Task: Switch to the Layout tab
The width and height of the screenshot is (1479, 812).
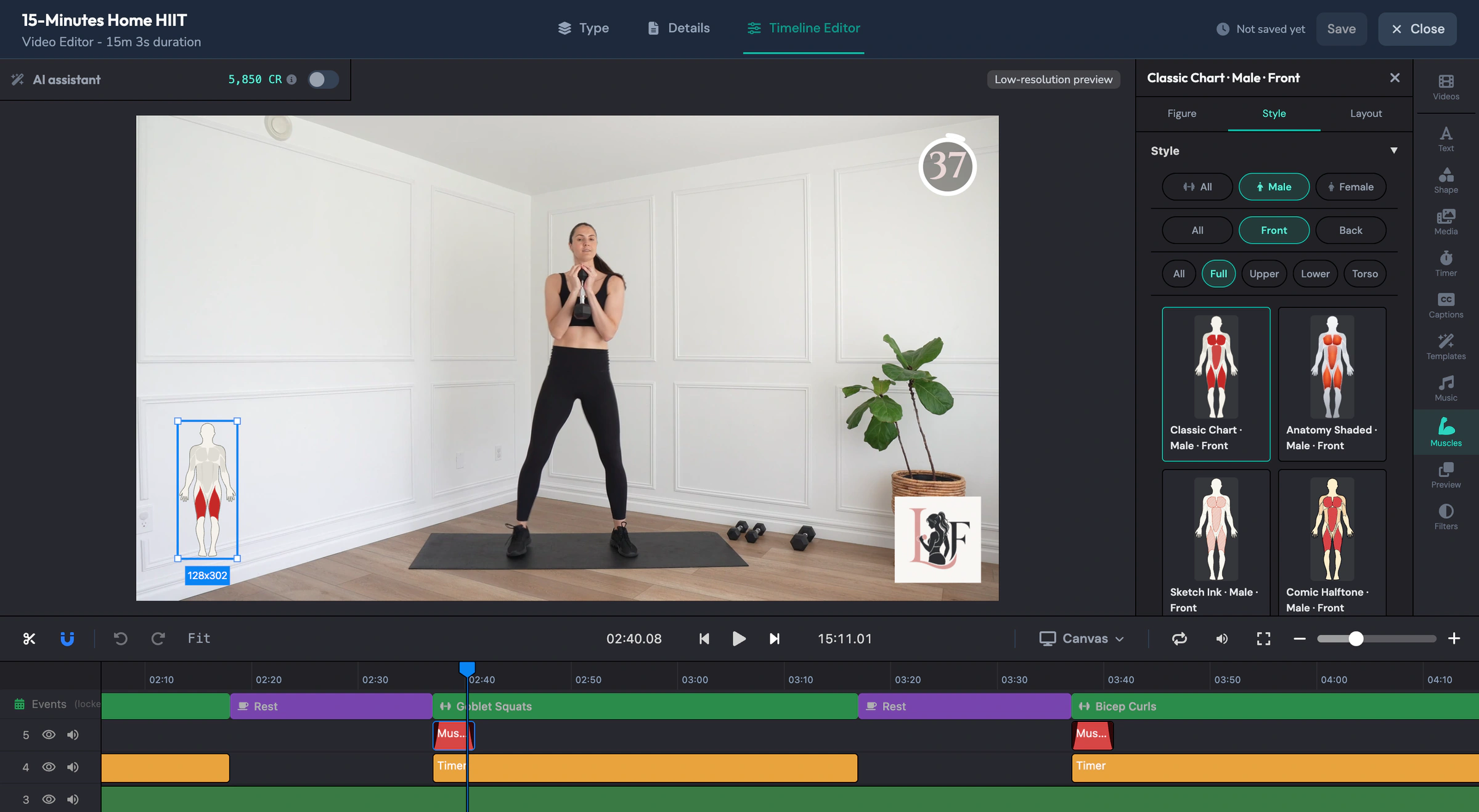Action: point(1366,113)
